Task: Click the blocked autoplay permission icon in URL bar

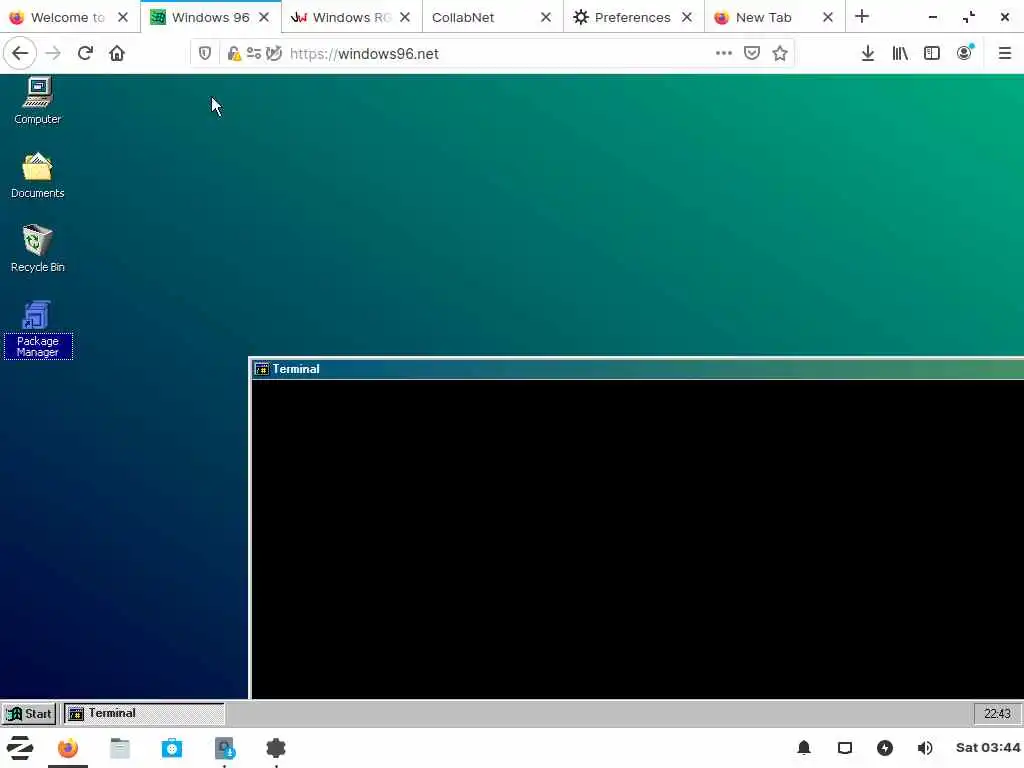Action: pyautogui.click(x=274, y=54)
